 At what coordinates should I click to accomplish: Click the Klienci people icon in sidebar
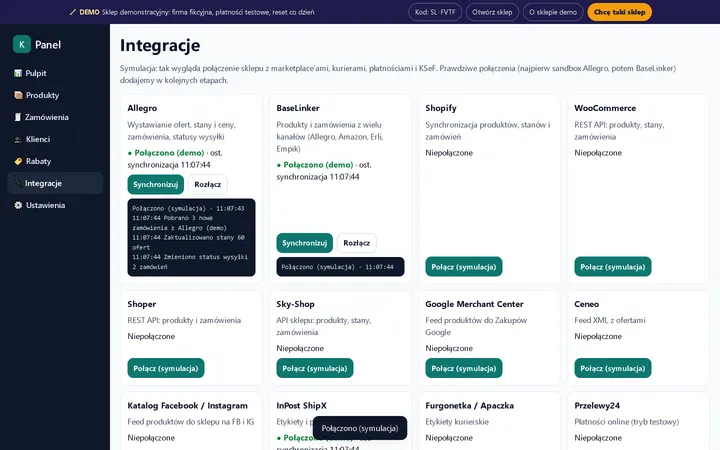pyautogui.click(x=18, y=139)
